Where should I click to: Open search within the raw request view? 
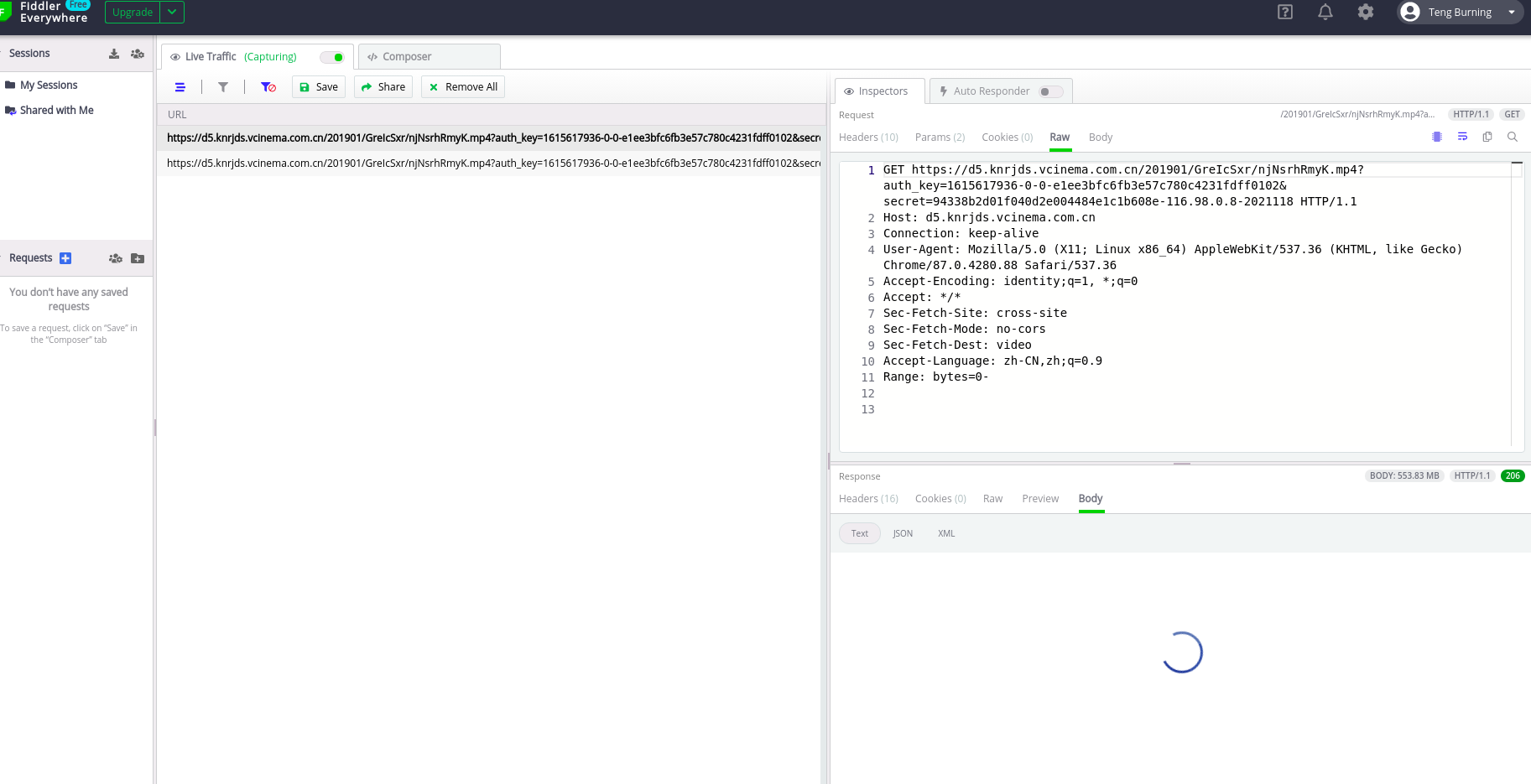[1513, 137]
